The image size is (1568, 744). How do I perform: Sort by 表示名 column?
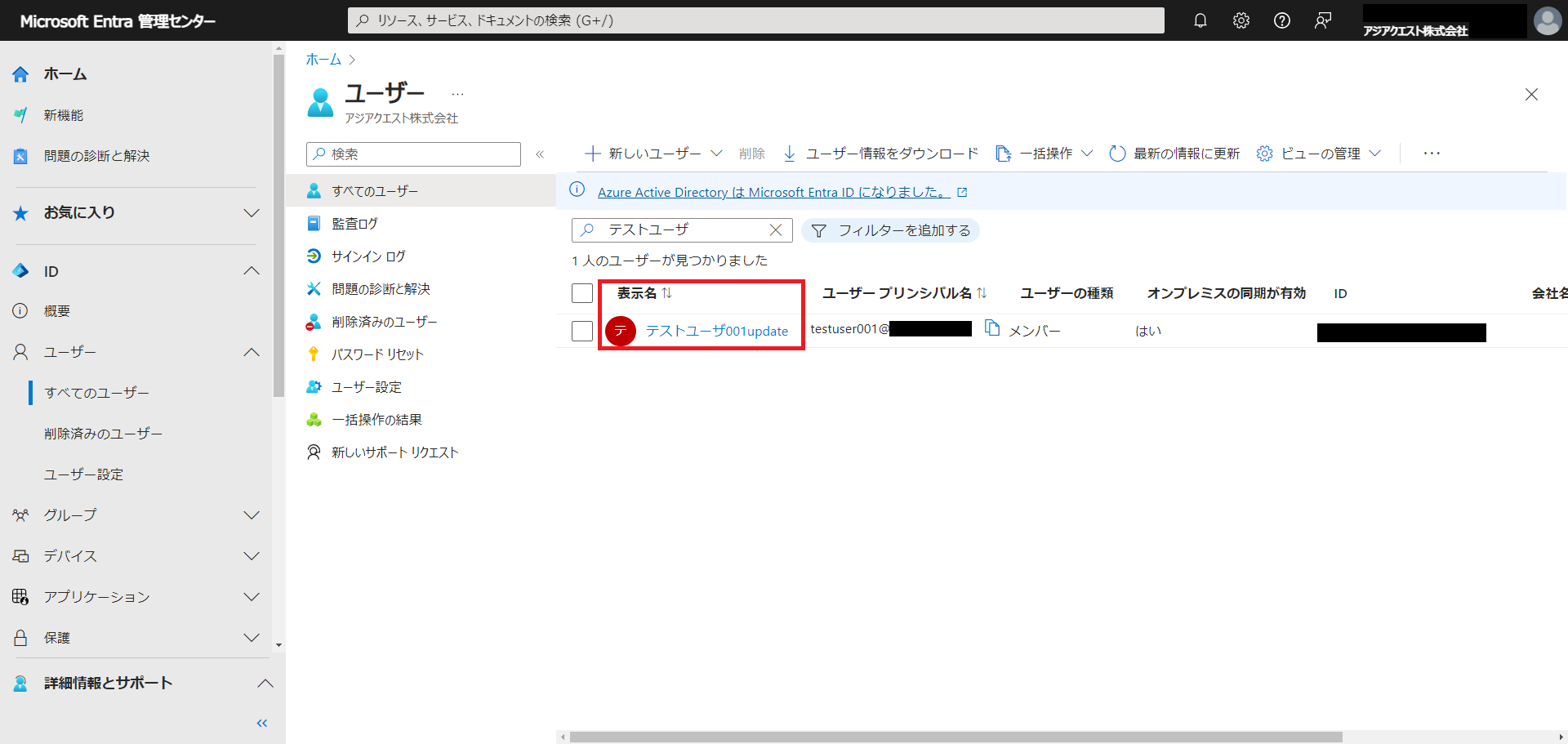point(644,293)
